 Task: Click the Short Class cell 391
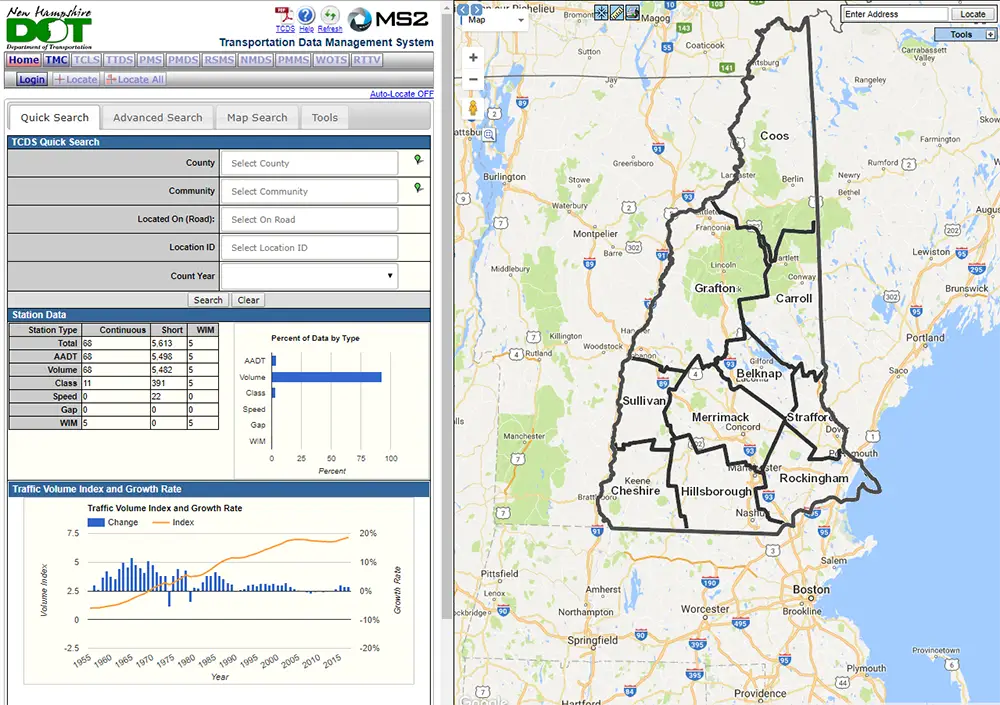(169, 383)
